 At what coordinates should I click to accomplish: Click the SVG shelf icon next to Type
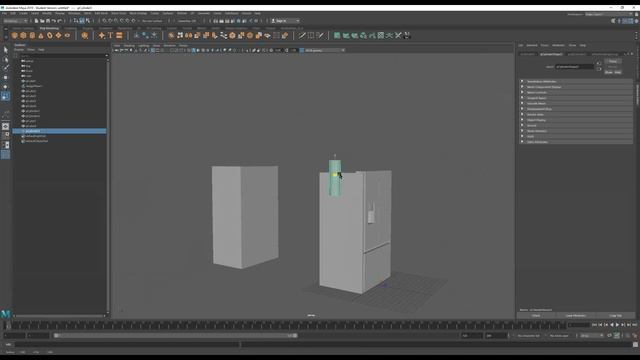click(x=119, y=36)
